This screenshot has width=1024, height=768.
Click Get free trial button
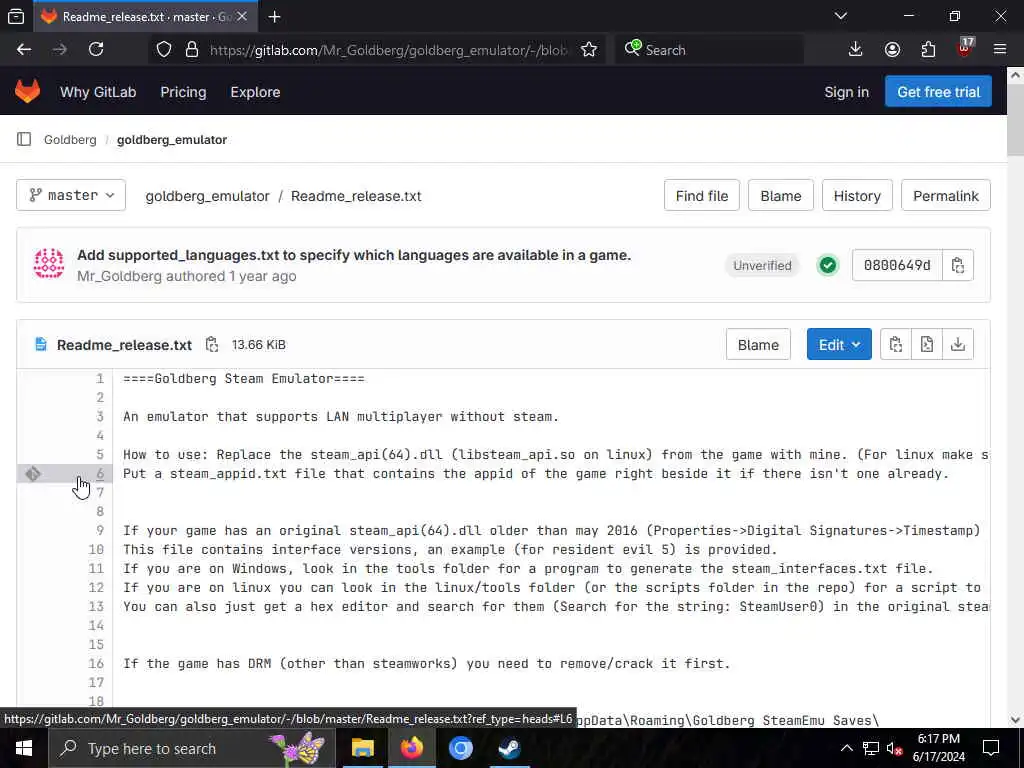pyautogui.click(x=938, y=91)
